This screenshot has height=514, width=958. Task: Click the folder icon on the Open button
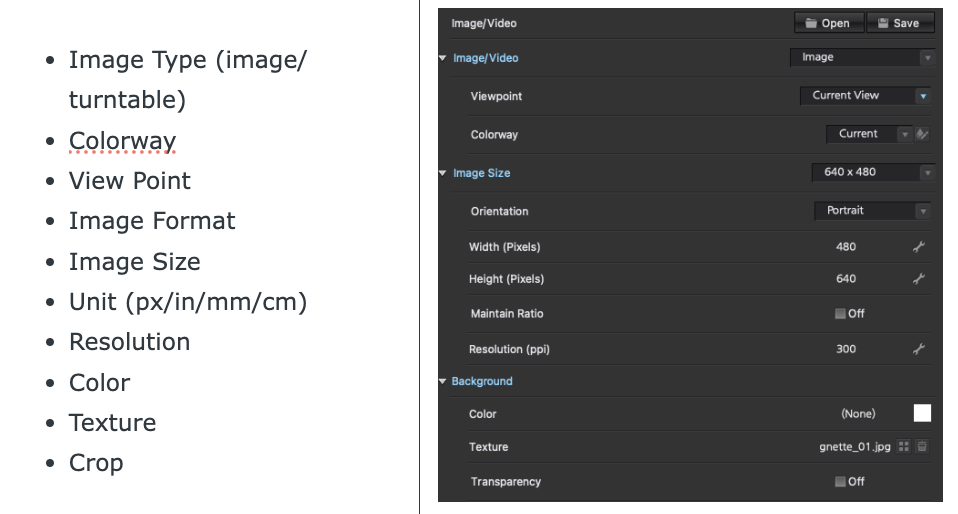811,23
